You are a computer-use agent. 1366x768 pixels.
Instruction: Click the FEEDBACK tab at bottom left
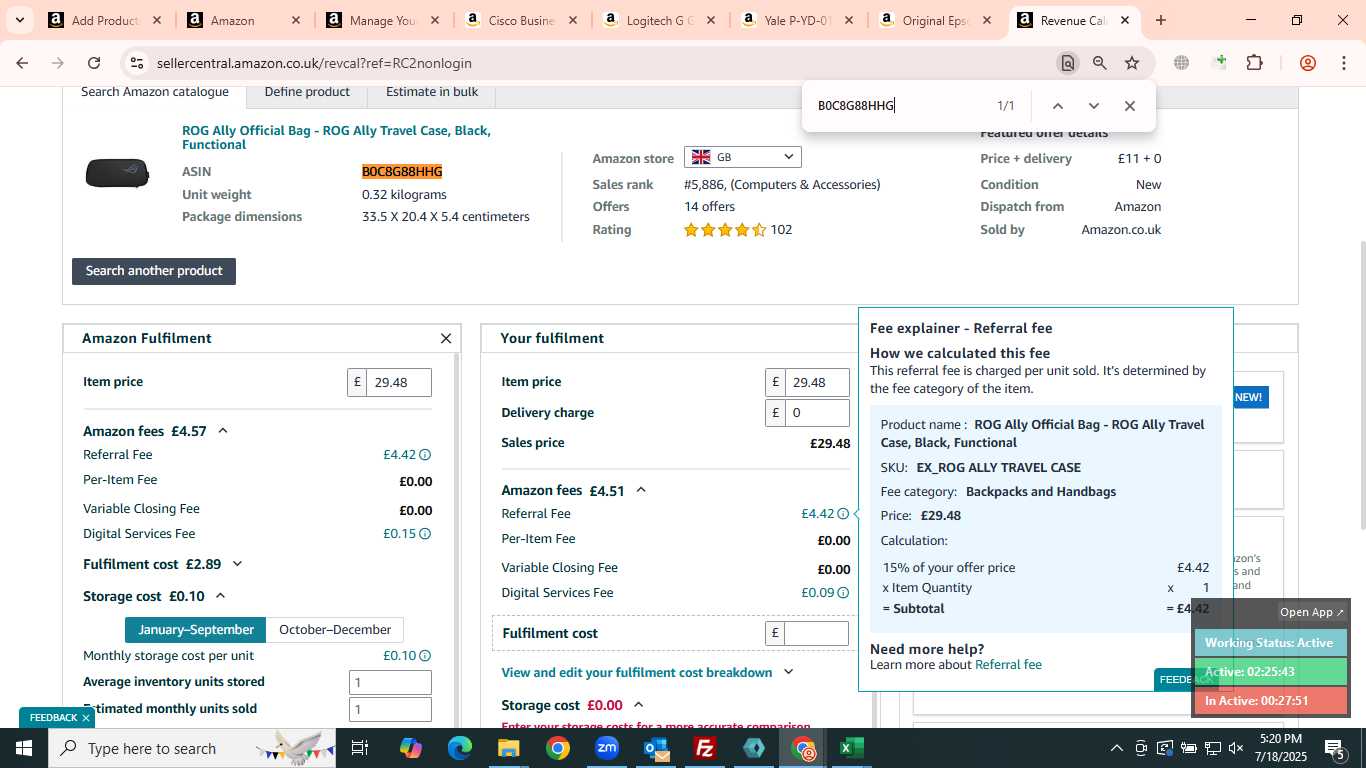click(52, 718)
